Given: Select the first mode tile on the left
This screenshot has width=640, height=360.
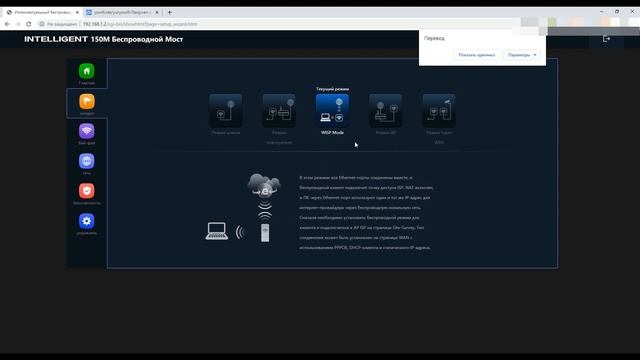Looking at the screenshot, I should (x=226, y=111).
